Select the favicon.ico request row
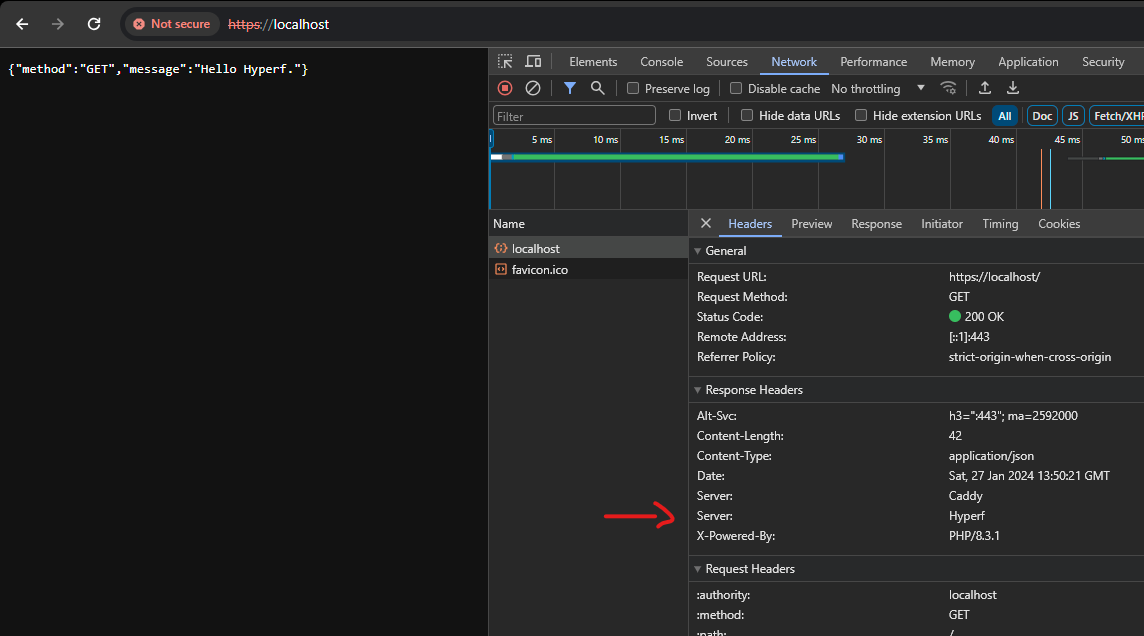 (x=588, y=270)
